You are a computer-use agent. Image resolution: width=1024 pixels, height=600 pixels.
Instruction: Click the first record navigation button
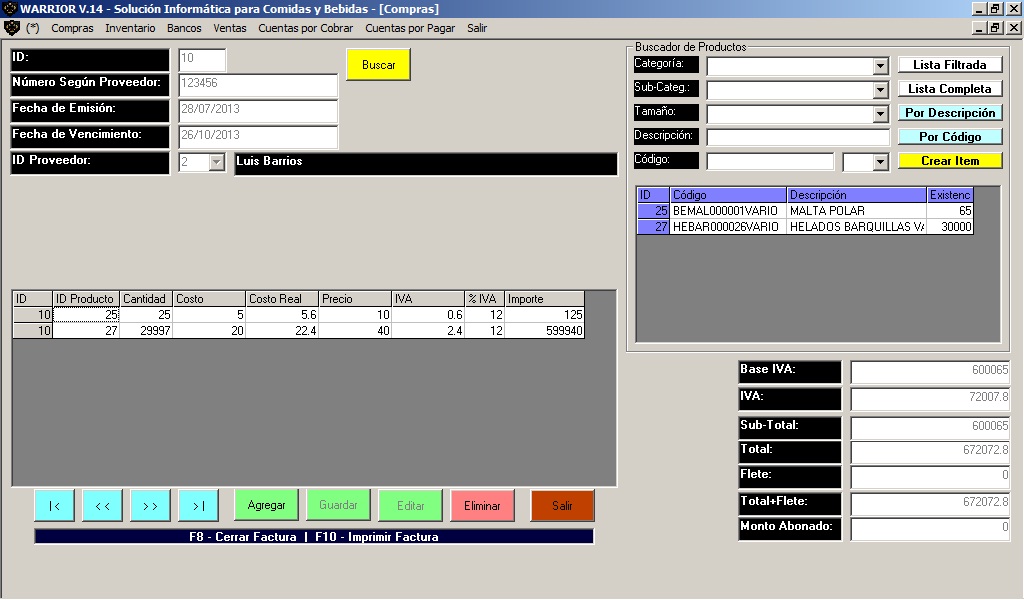[54, 506]
